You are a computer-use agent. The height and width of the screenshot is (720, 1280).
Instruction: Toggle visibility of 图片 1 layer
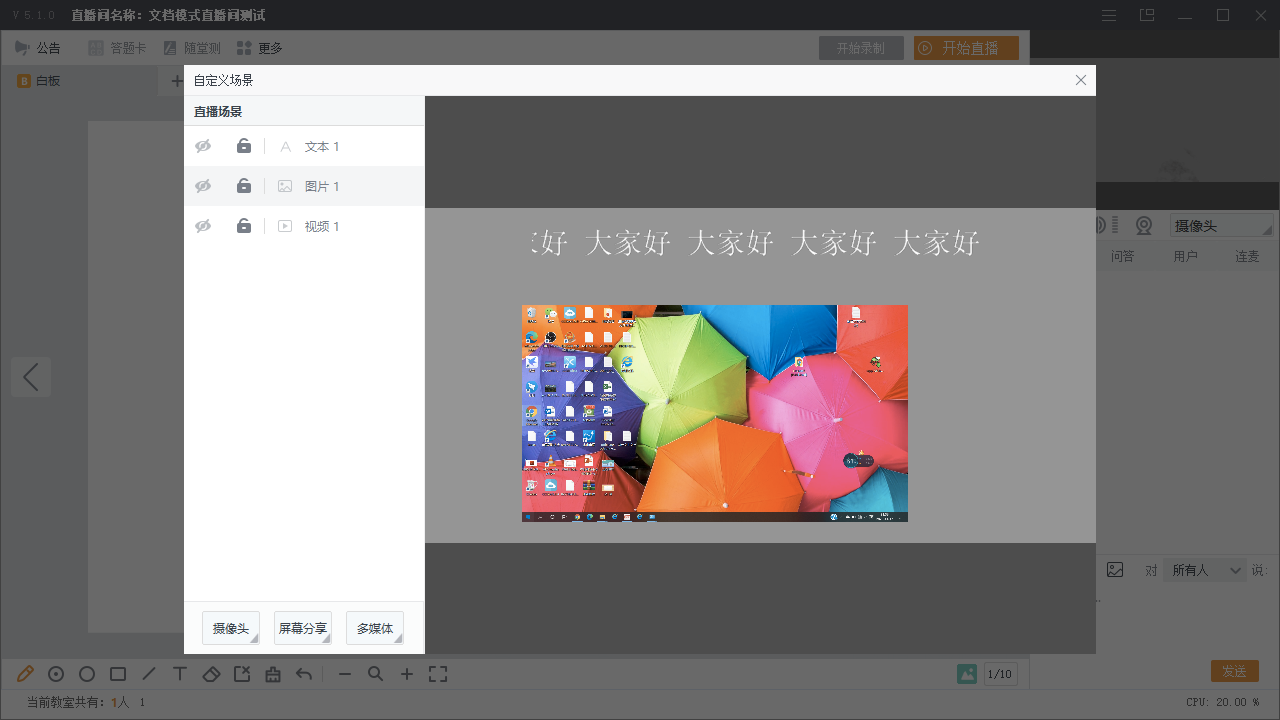tap(203, 186)
